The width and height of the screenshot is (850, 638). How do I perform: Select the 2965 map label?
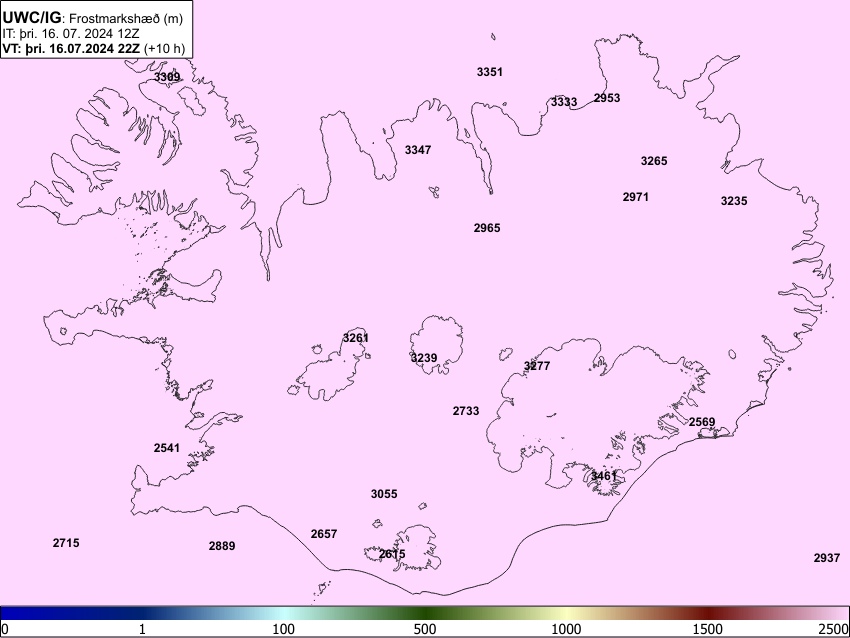487,228
